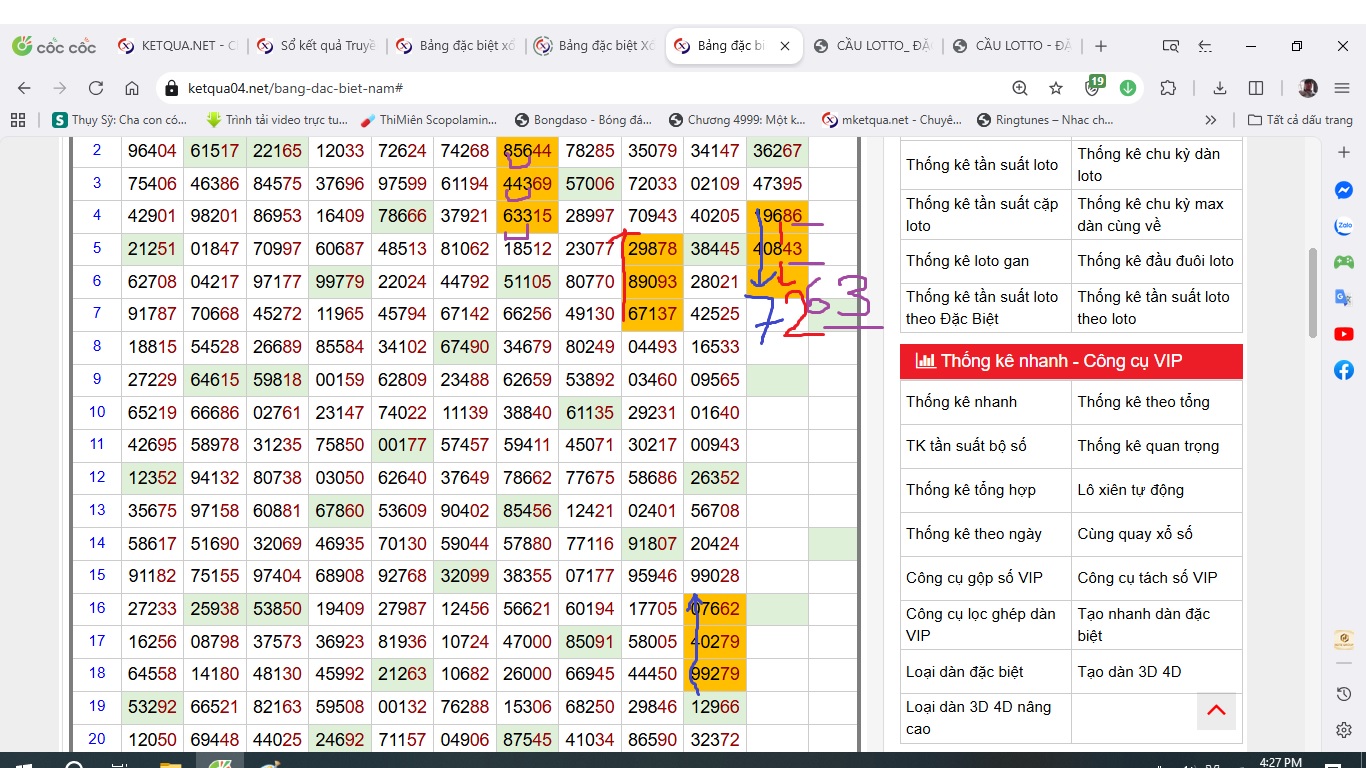
Task: Open the browser downloads icon
Action: (x=1219, y=88)
